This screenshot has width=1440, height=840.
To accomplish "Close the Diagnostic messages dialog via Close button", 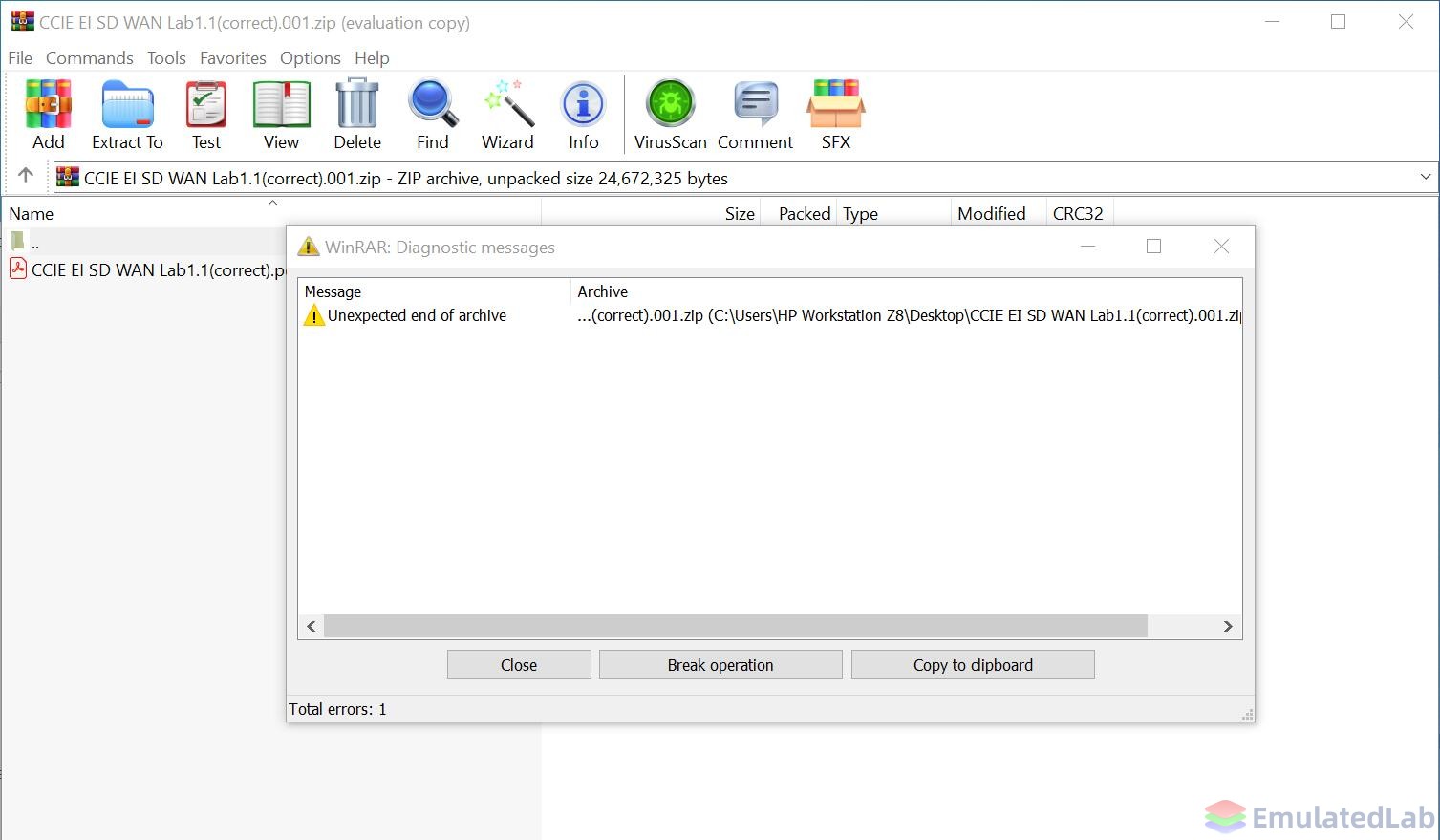I will (x=519, y=665).
